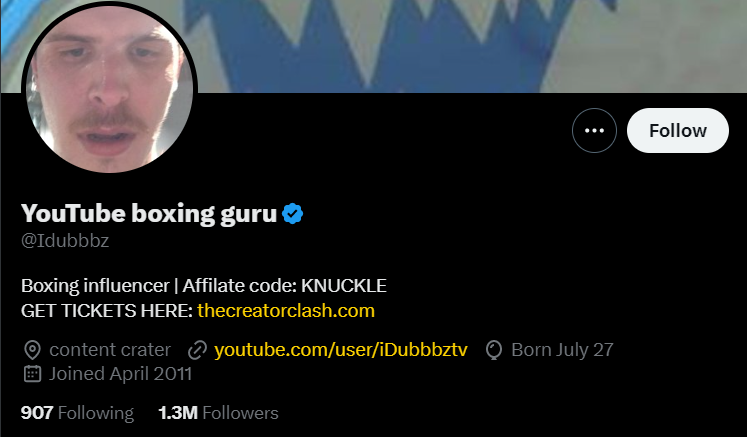Open thecreatorclash.com link in bio

[286, 311]
